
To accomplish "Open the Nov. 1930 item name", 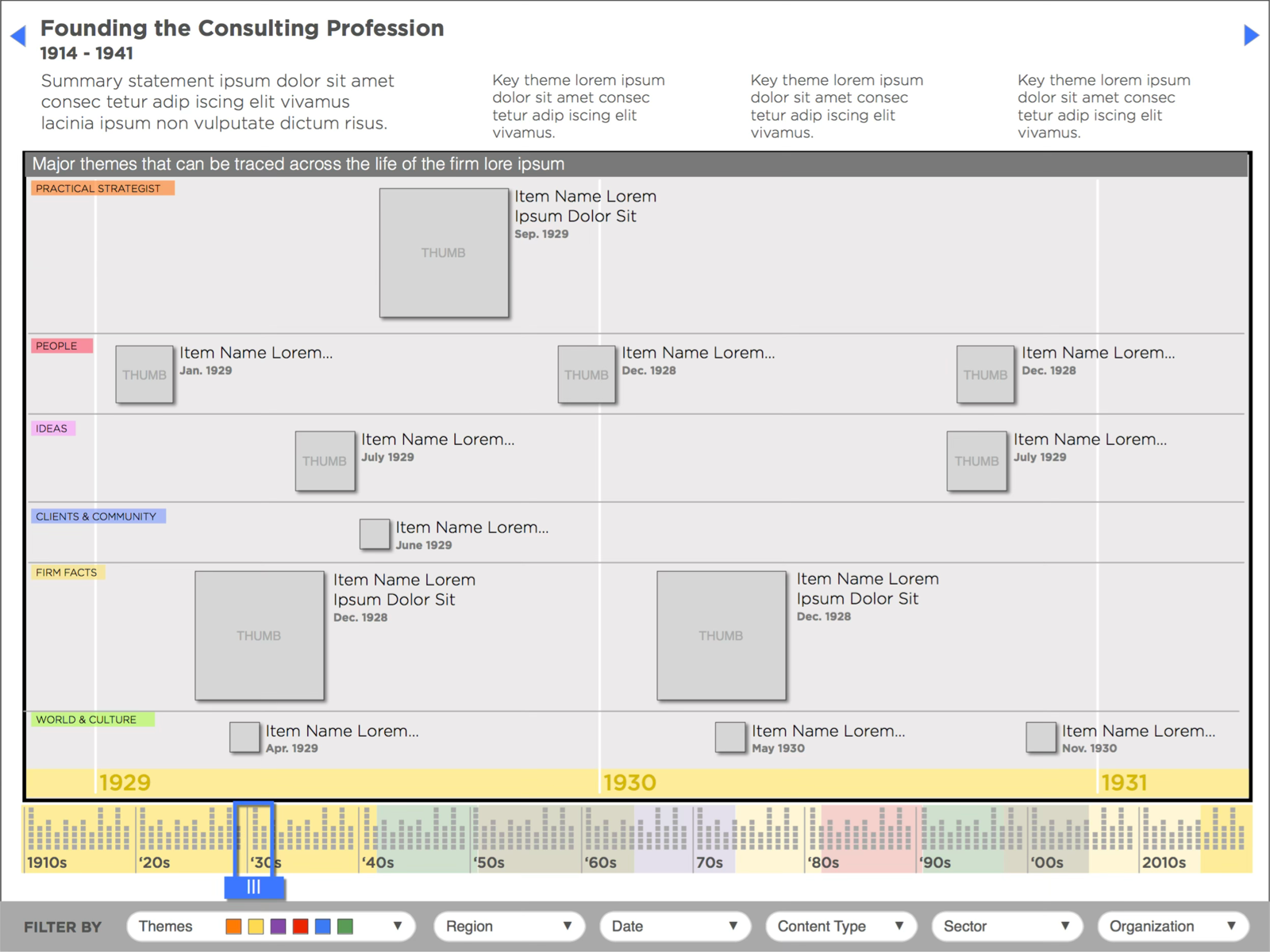I will coord(1139,731).
